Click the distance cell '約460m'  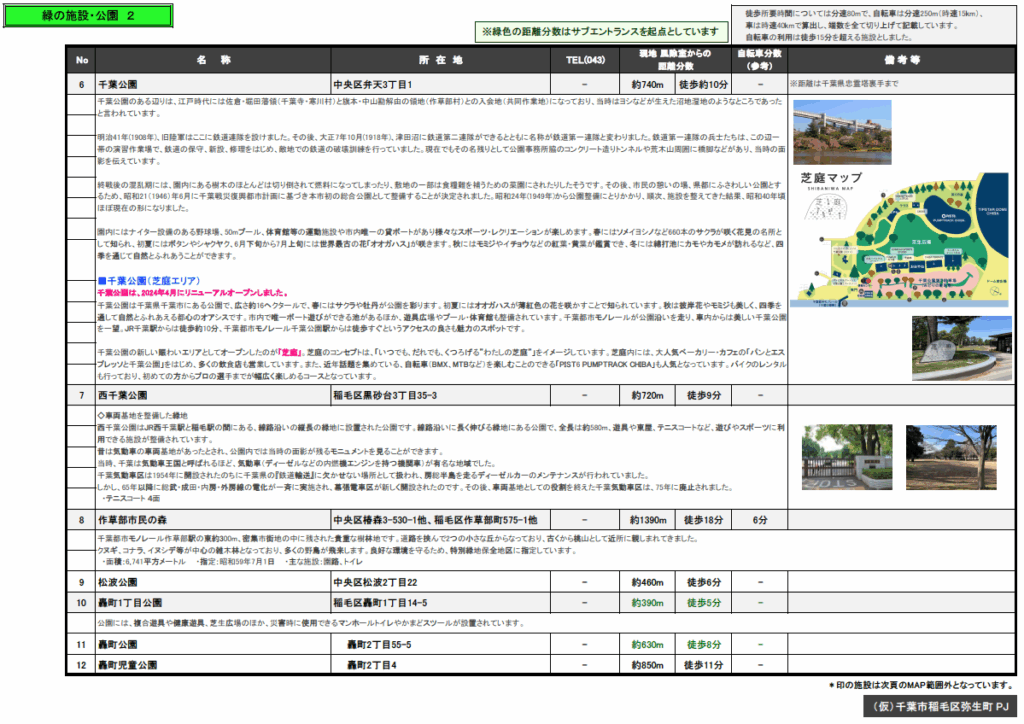click(647, 582)
